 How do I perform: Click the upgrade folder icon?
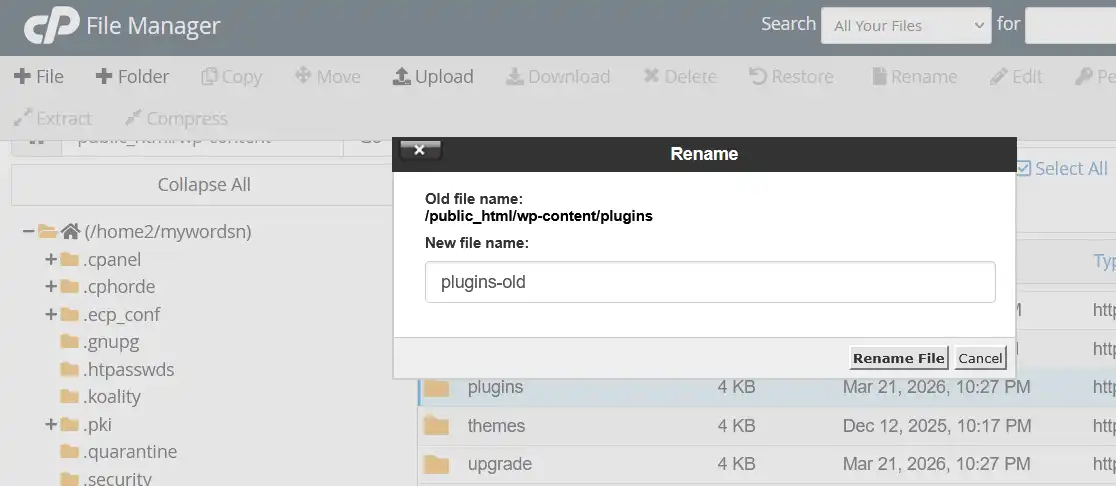(436, 464)
